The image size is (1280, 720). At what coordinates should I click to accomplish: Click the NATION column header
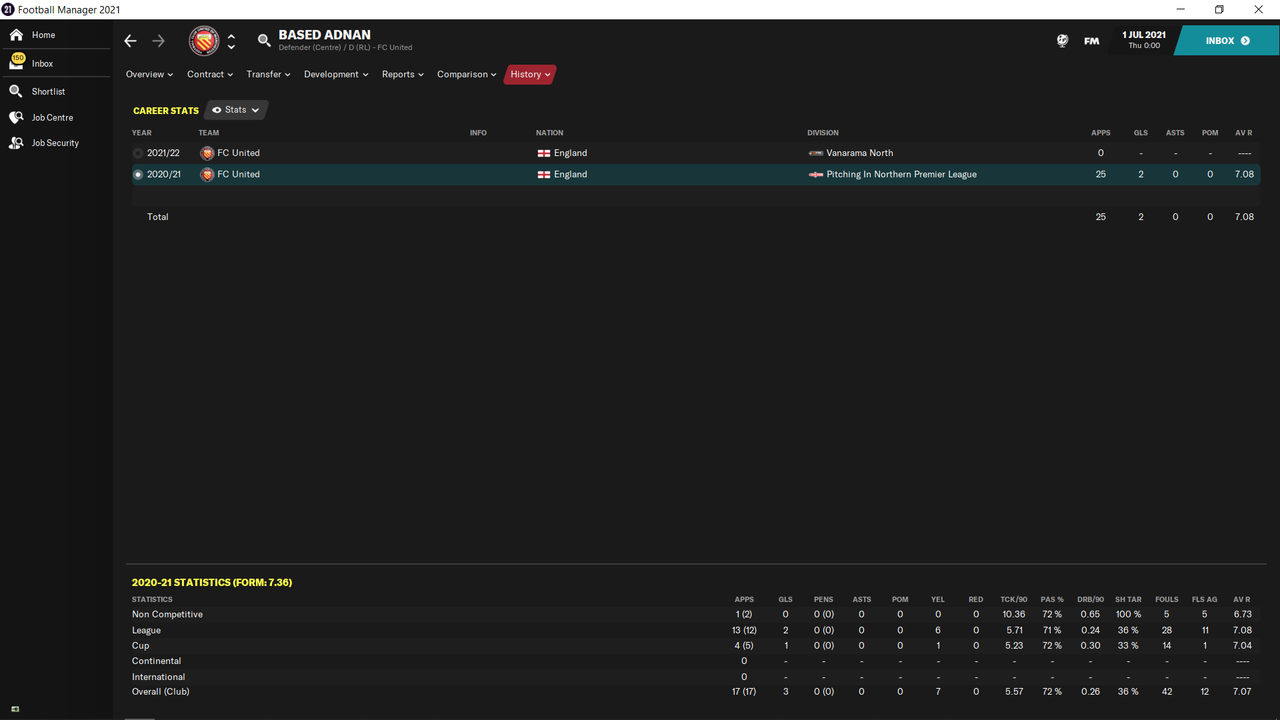[x=549, y=133]
